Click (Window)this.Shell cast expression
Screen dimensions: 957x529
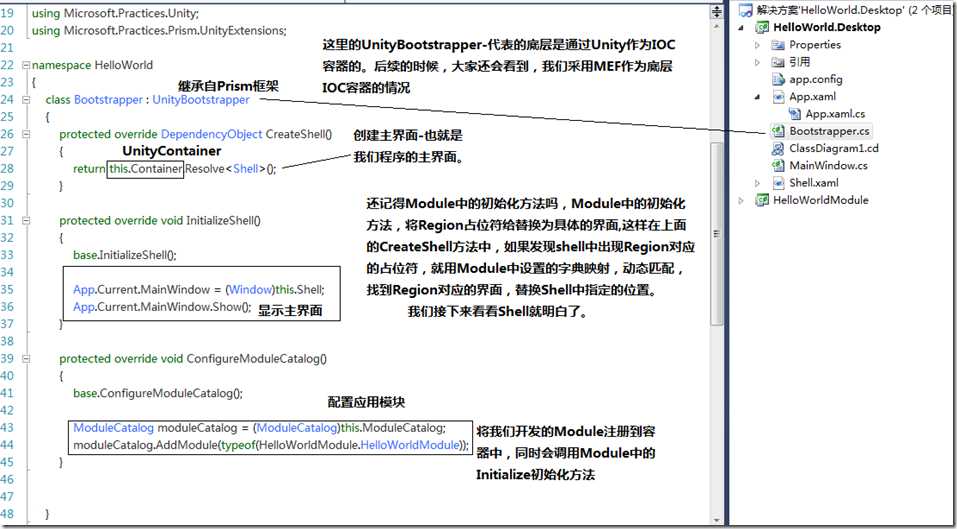tap(275, 289)
